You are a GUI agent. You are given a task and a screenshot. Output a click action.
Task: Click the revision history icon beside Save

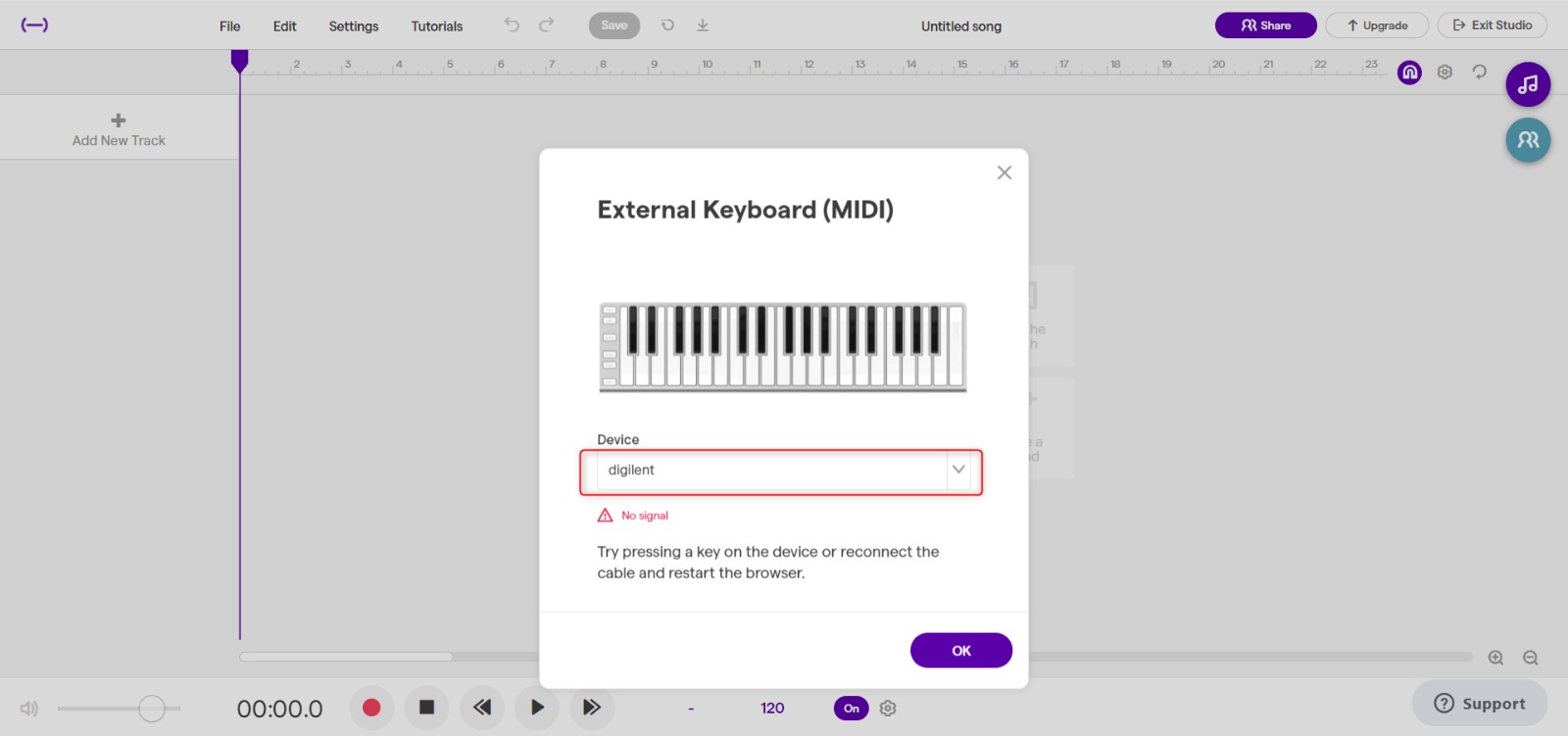click(x=667, y=25)
